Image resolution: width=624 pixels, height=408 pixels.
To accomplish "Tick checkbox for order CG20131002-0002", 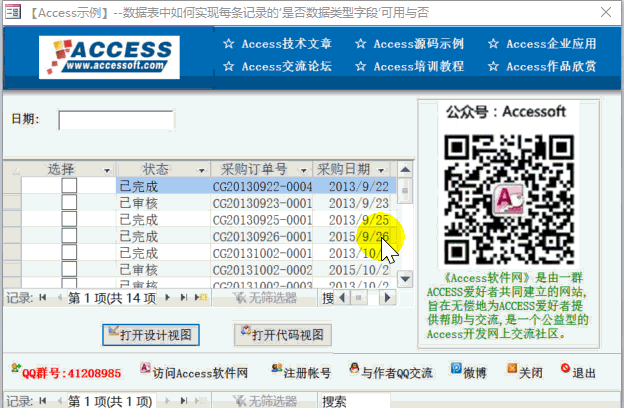I will coord(69,269).
